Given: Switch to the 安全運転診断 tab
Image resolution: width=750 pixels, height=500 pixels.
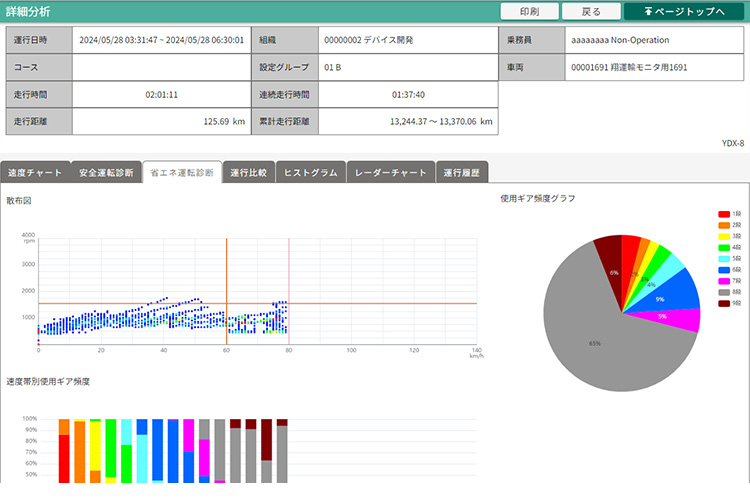Looking at the screenshot, I should 106,172.
